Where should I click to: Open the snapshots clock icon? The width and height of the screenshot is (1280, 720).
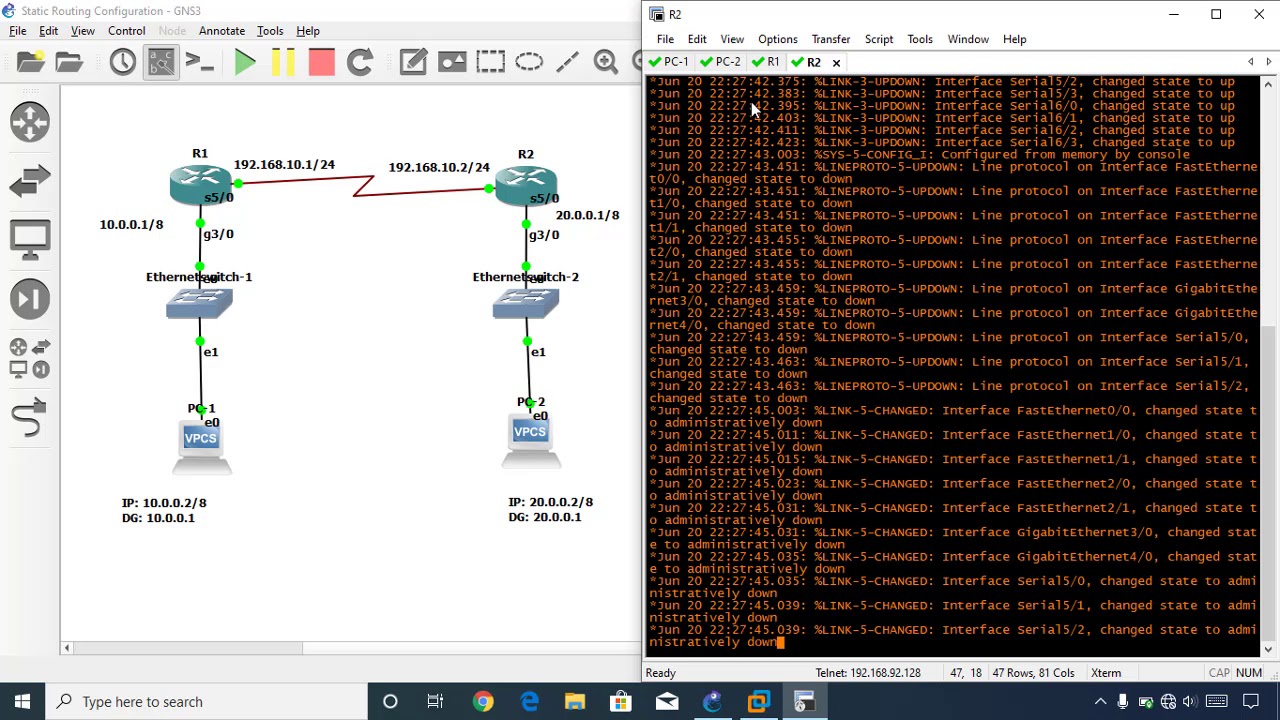[x=122, y=62]
